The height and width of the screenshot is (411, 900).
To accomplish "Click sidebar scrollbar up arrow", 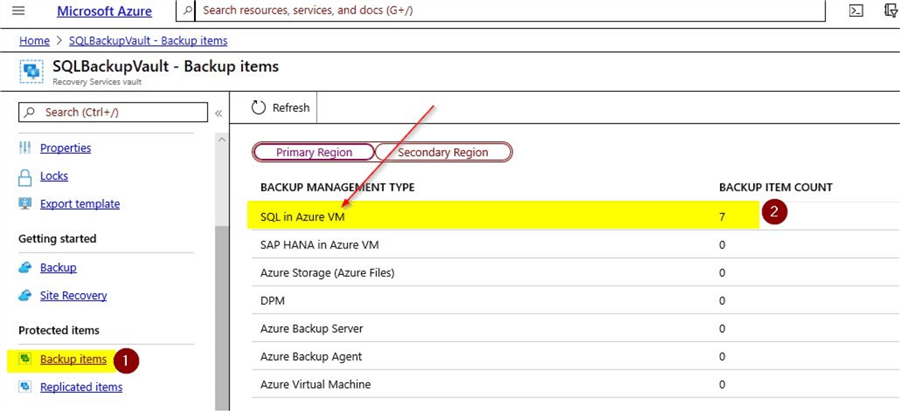I will [x=222, y=141].
